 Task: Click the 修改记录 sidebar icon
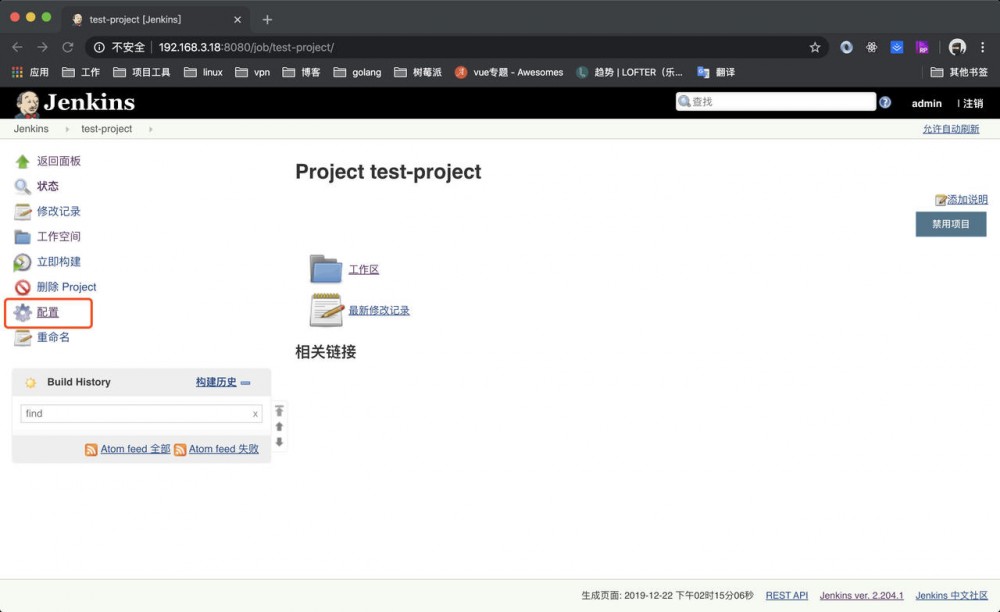click(22, 211)
